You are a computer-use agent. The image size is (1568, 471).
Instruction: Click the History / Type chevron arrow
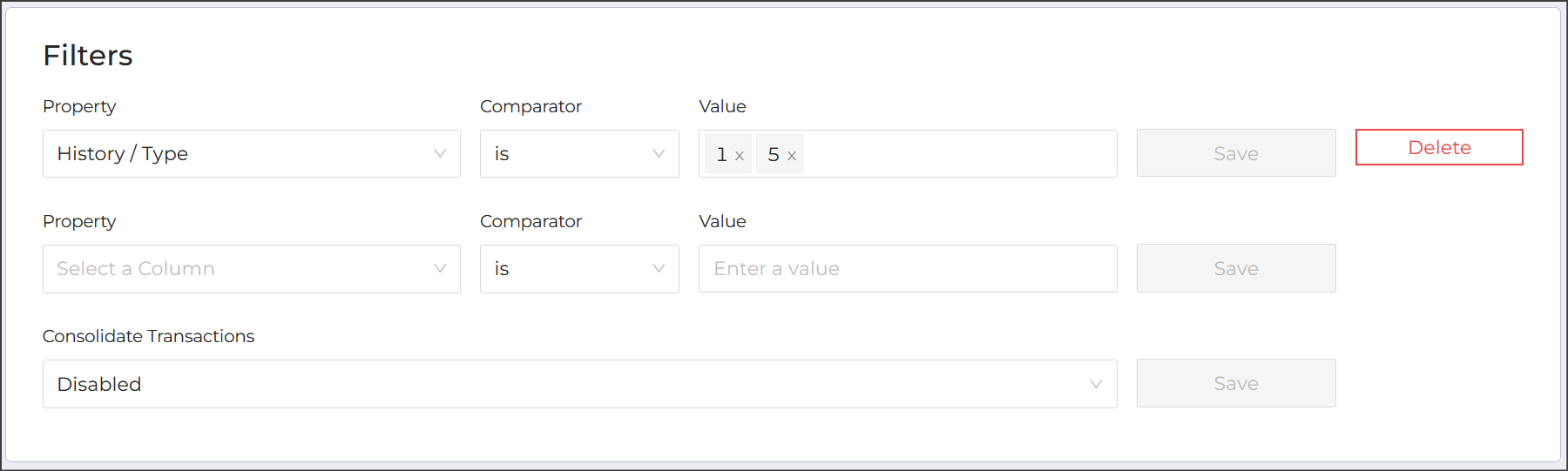[440, 154]
